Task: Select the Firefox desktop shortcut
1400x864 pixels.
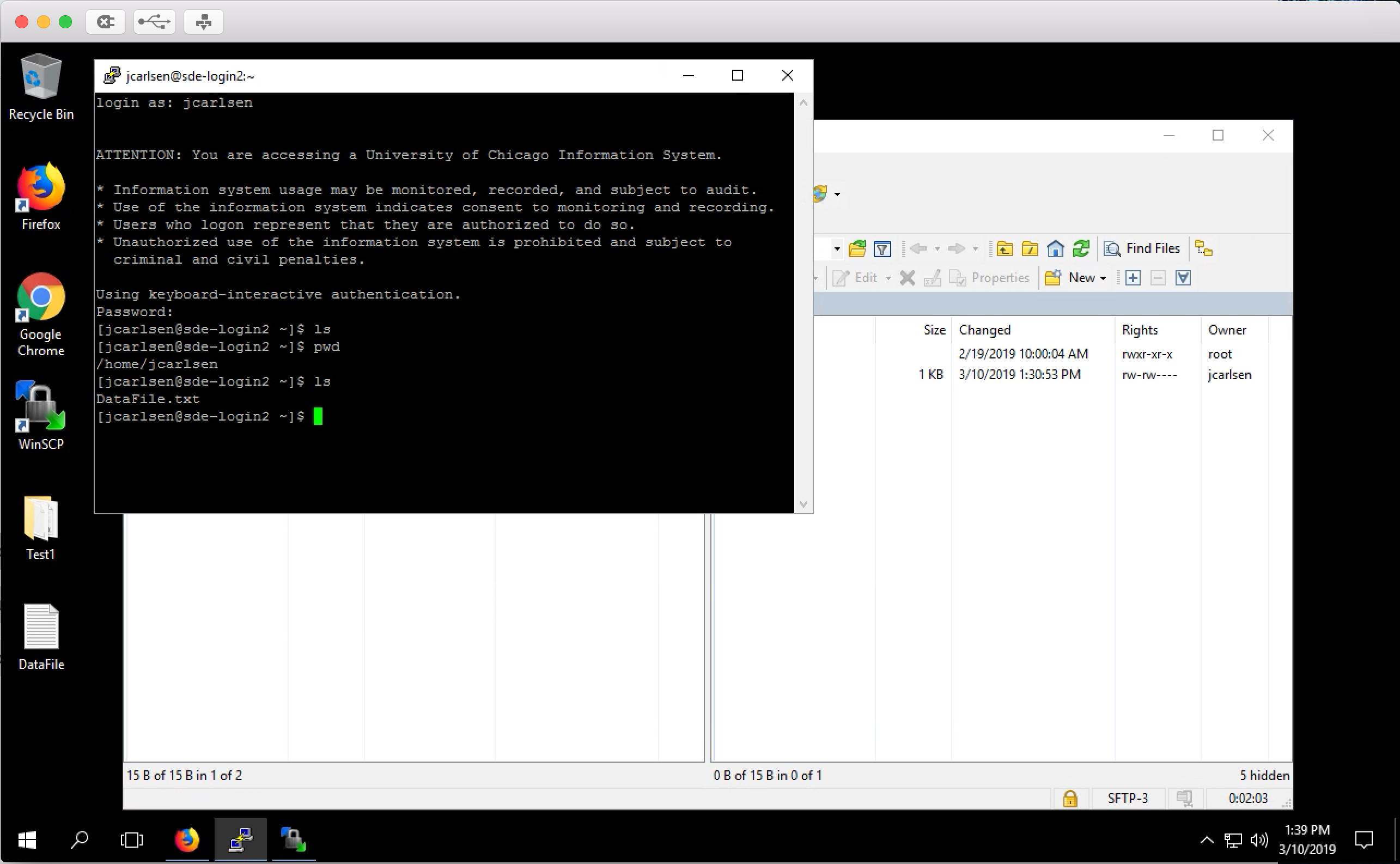Action: coord(40,197)
